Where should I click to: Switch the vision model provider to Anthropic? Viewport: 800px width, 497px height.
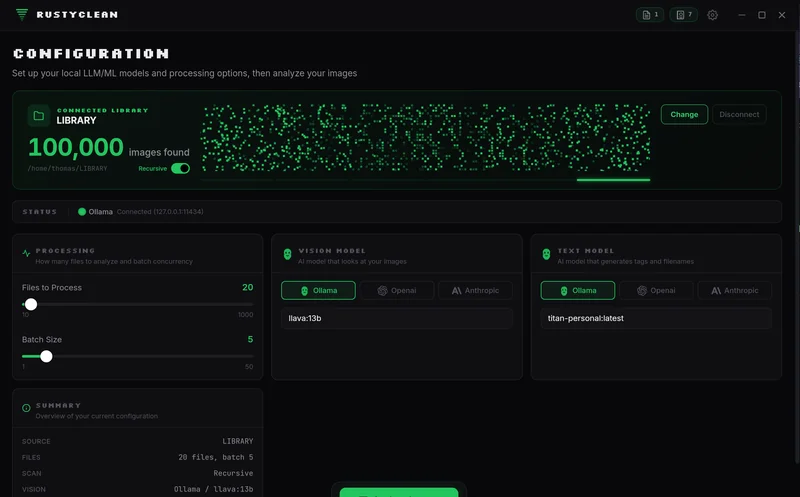475,291
